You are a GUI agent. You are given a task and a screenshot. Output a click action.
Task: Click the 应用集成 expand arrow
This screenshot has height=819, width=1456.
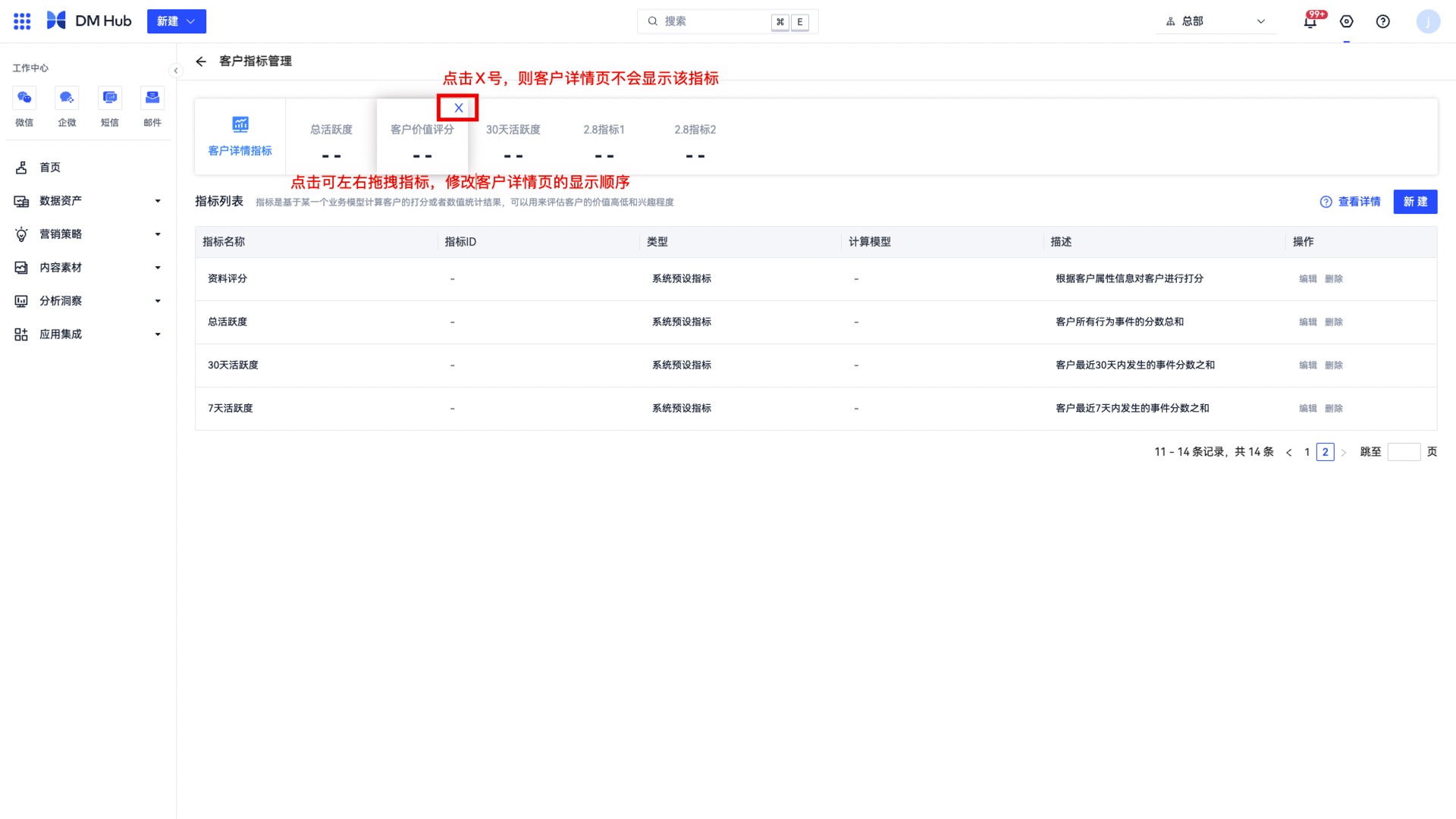click(x=158, y=334)
